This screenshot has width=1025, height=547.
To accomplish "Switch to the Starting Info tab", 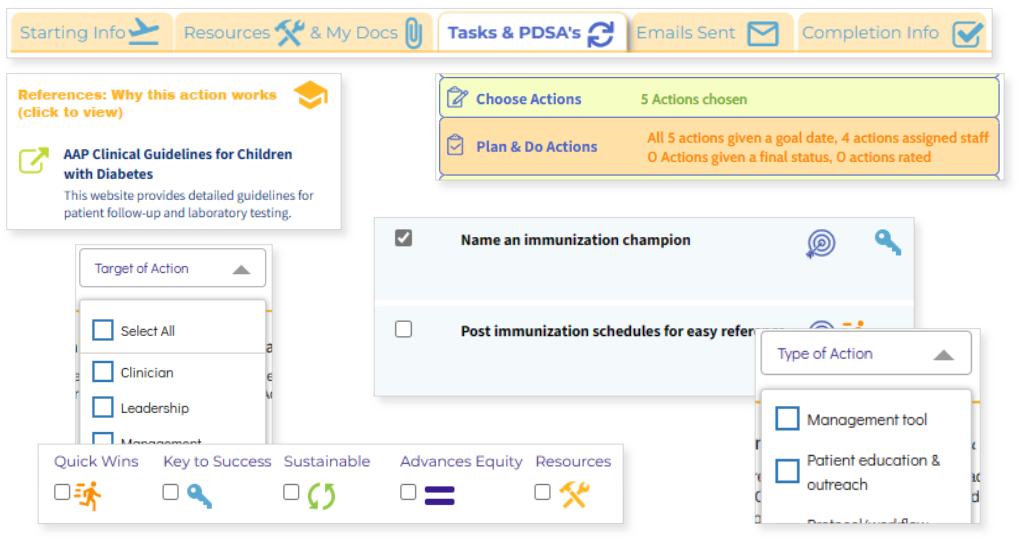I will click(x=91, y=32).
